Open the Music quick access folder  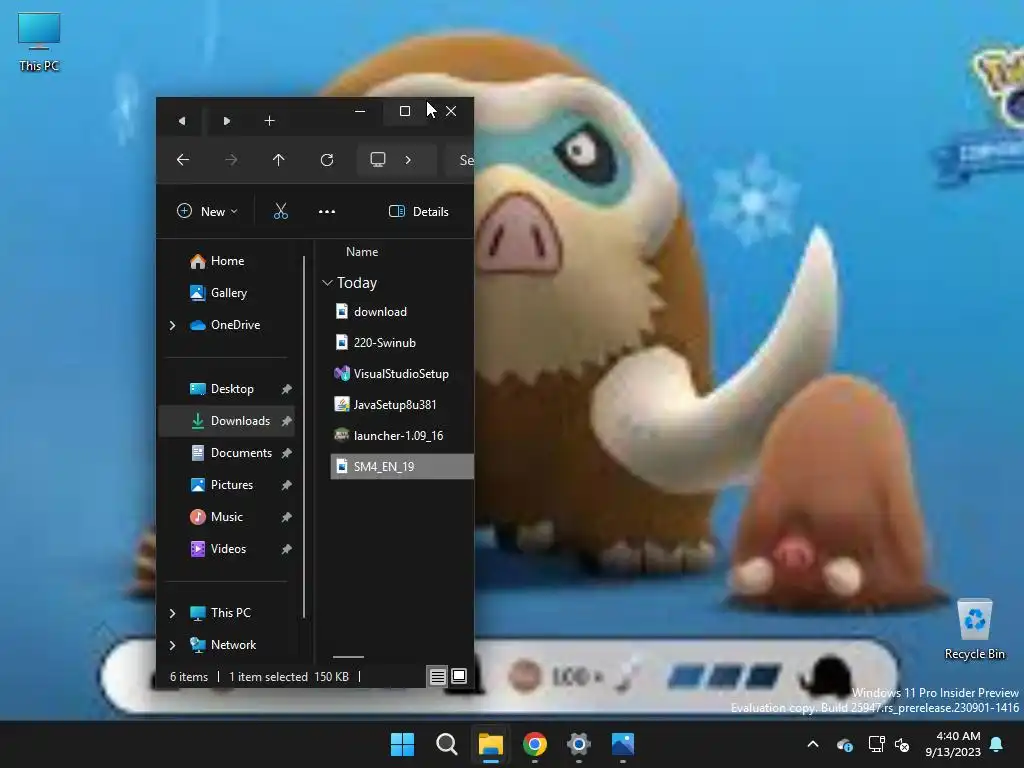click(227, 517)
